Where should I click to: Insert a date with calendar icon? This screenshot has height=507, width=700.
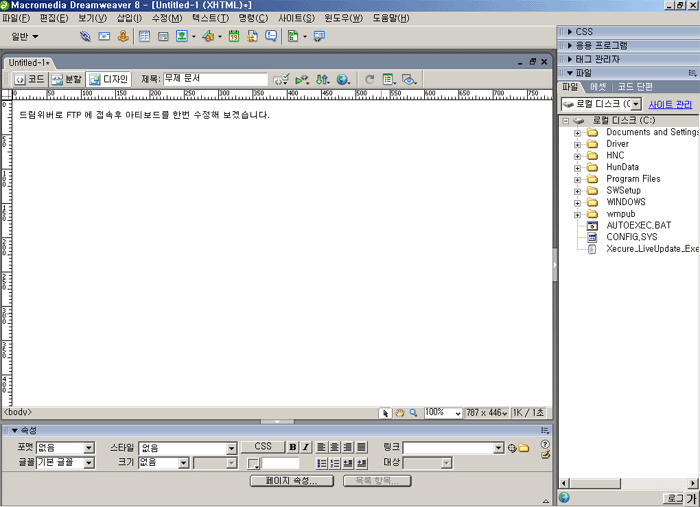point(234,37)
